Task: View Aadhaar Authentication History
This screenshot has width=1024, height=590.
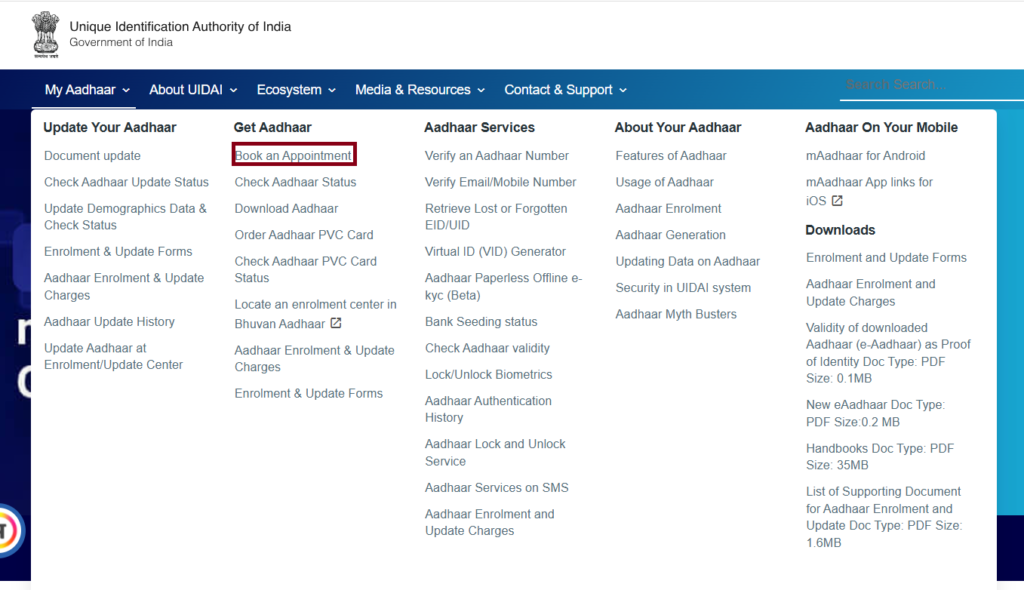Action: point(488,409)
